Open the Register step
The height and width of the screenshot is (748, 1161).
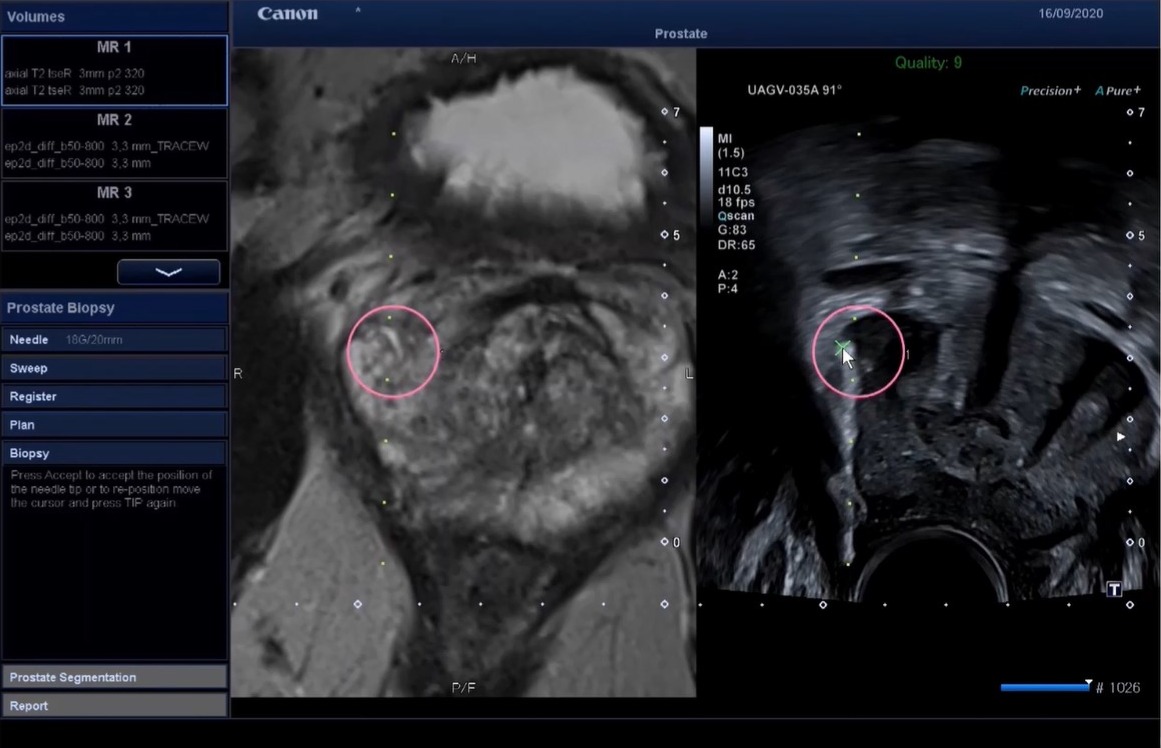(x=114, y=396)
